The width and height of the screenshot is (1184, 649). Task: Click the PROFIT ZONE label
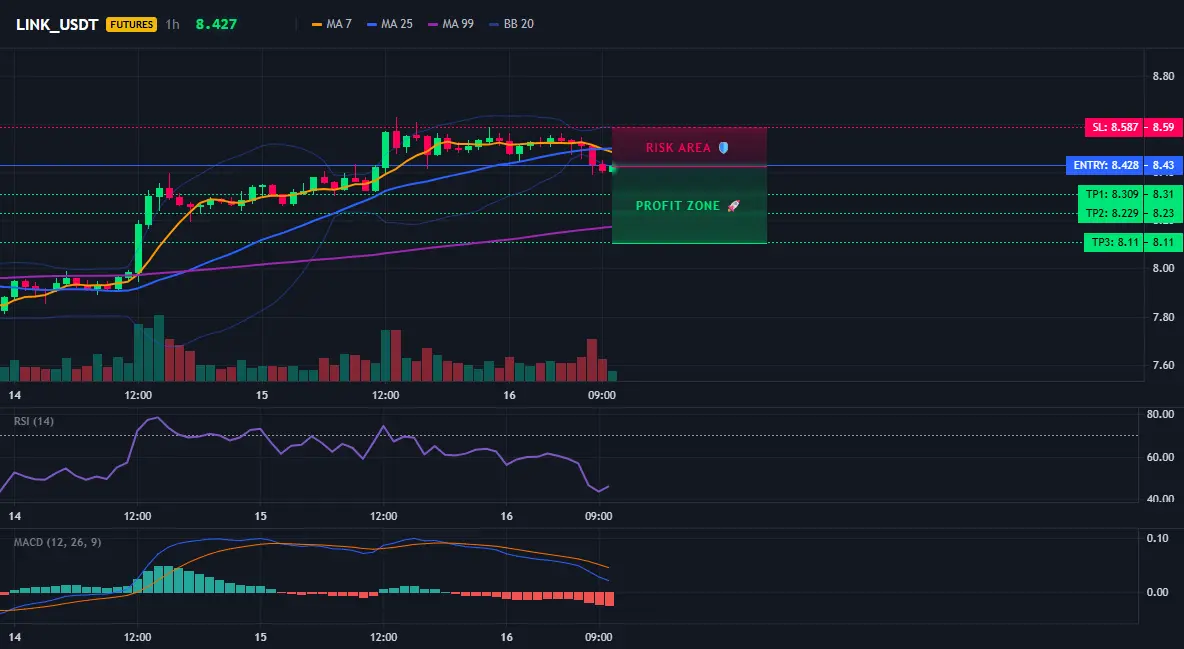point(678,206)
